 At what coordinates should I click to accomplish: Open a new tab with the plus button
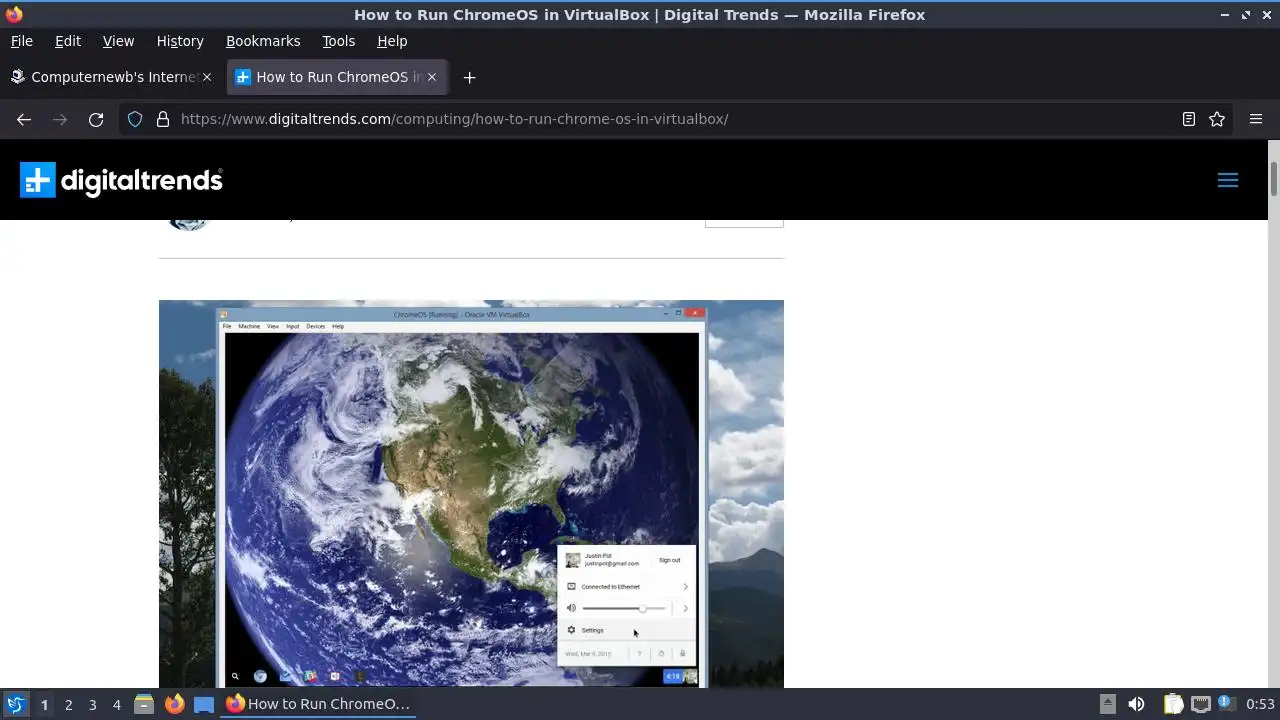point(469,77)
